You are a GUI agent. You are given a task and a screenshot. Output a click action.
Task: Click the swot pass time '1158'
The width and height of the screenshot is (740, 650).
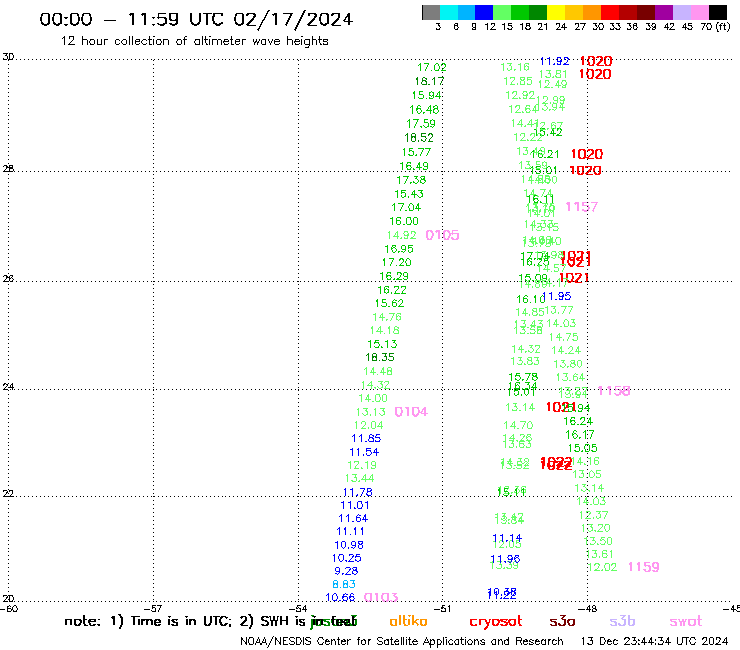(614, 391)
